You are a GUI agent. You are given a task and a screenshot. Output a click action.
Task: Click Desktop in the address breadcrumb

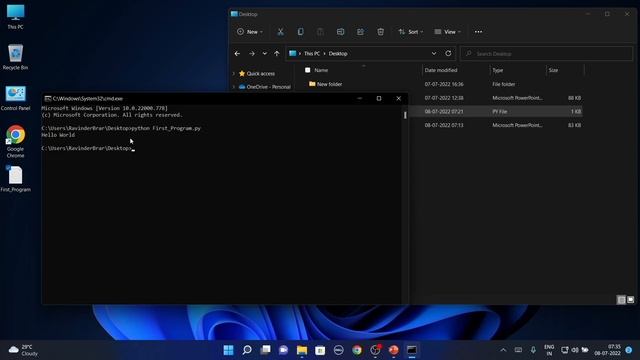pos(338,53)
